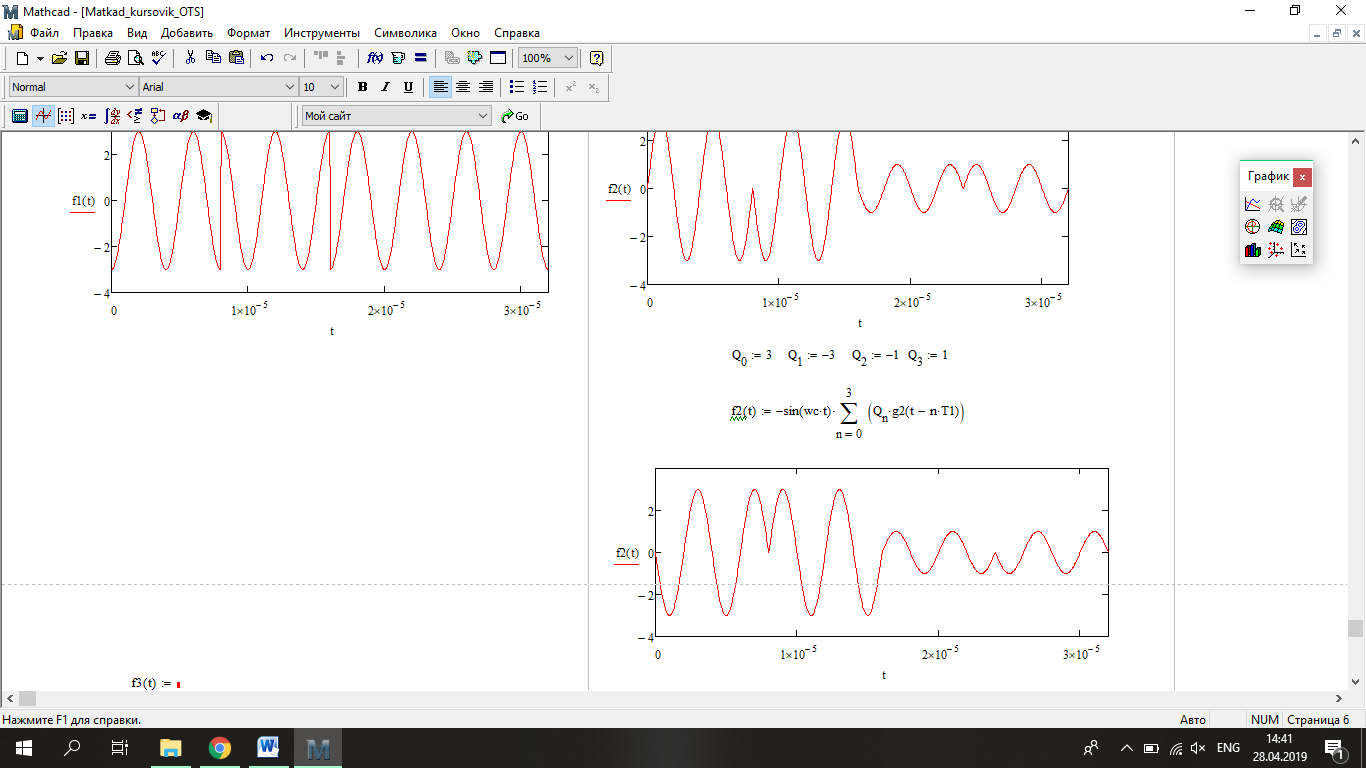Viewport: 1366px width, 768px height.
Task: Close the График palette
Action: [x=1301, y=177]
